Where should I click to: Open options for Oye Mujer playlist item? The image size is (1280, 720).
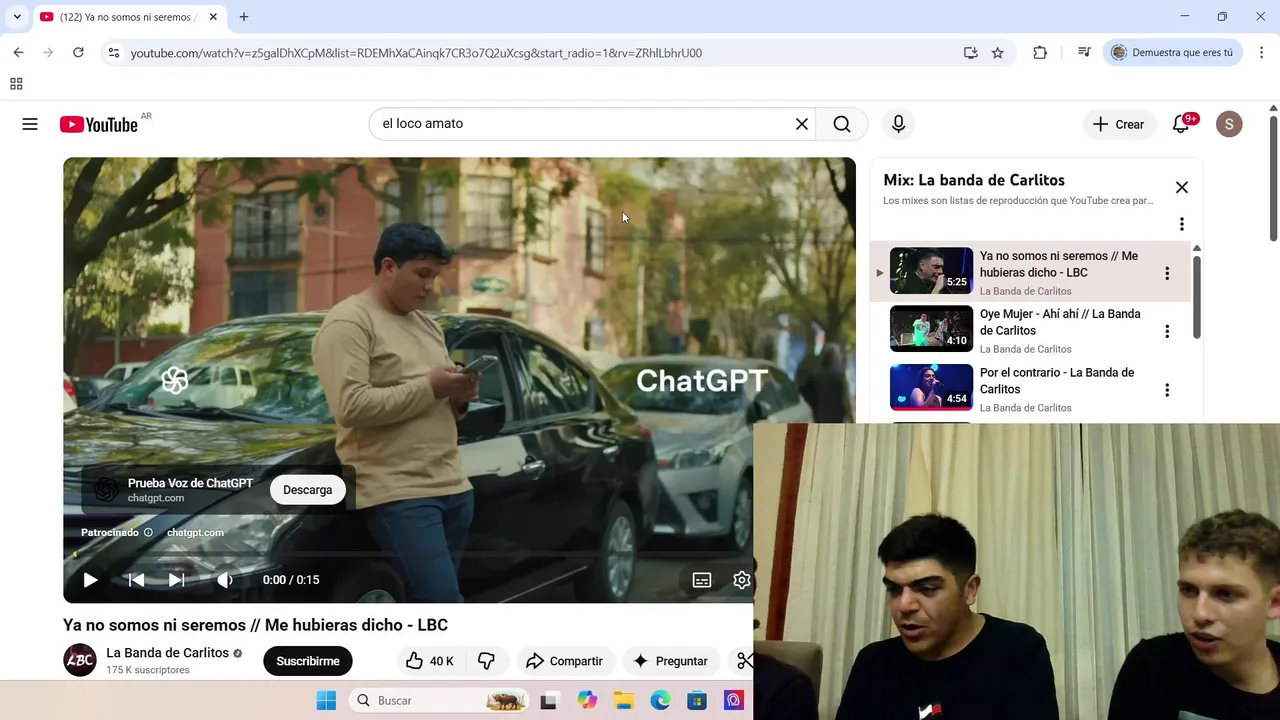[x=1166, y=331]
